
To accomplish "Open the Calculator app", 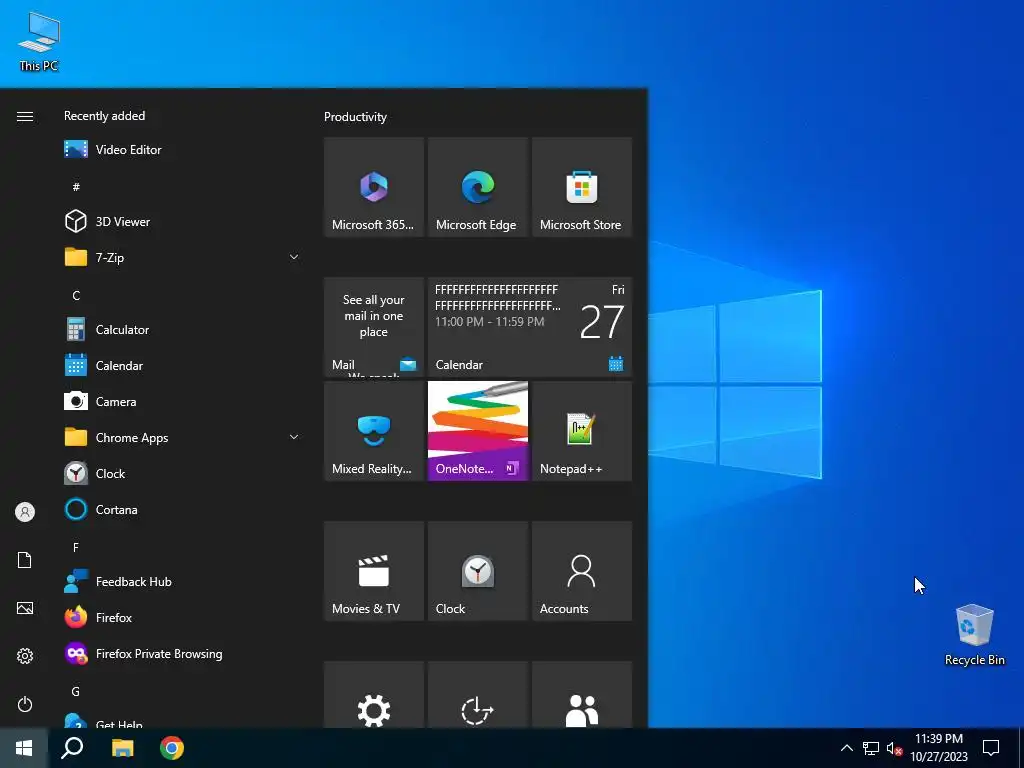I will point(183,330).
